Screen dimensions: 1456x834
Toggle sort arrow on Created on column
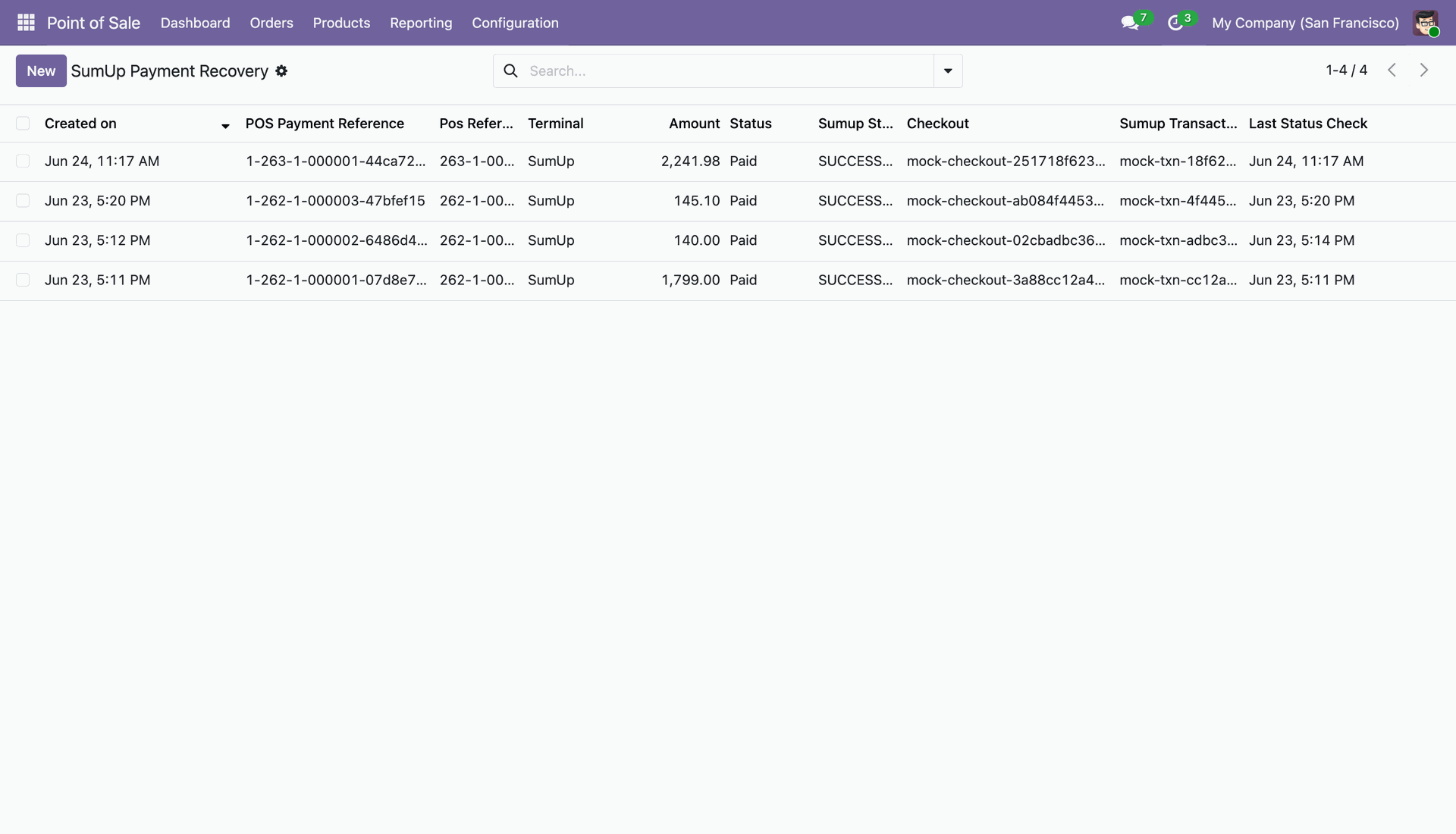(225, 126)
